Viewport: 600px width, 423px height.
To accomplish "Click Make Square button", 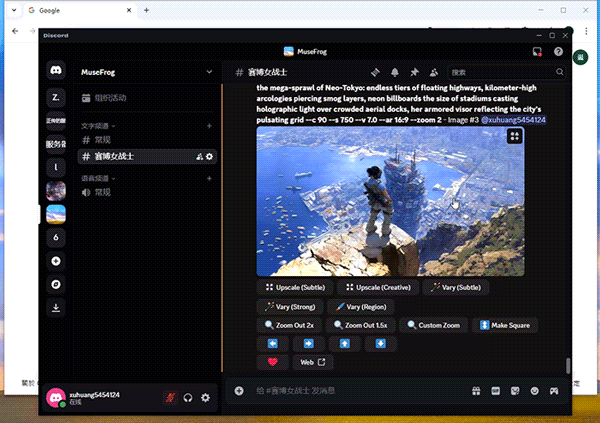I will coord(505,325).
